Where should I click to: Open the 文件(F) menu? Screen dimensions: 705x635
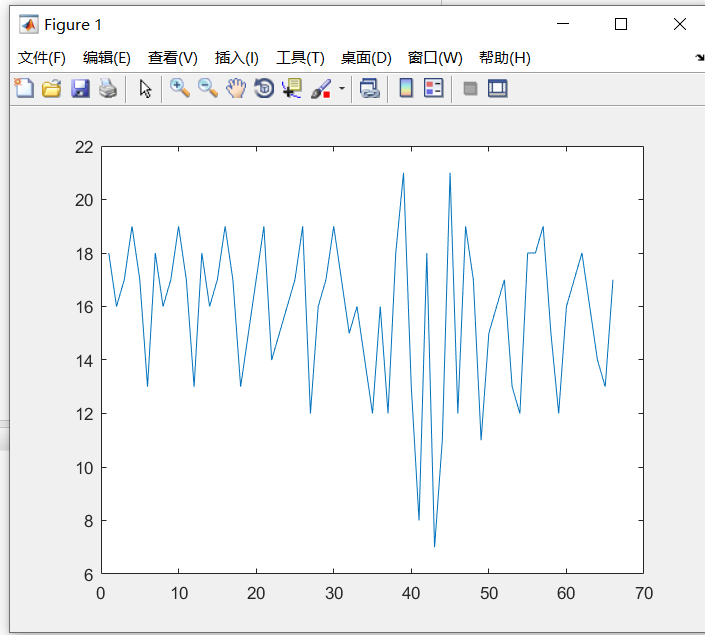coord(42,58)
